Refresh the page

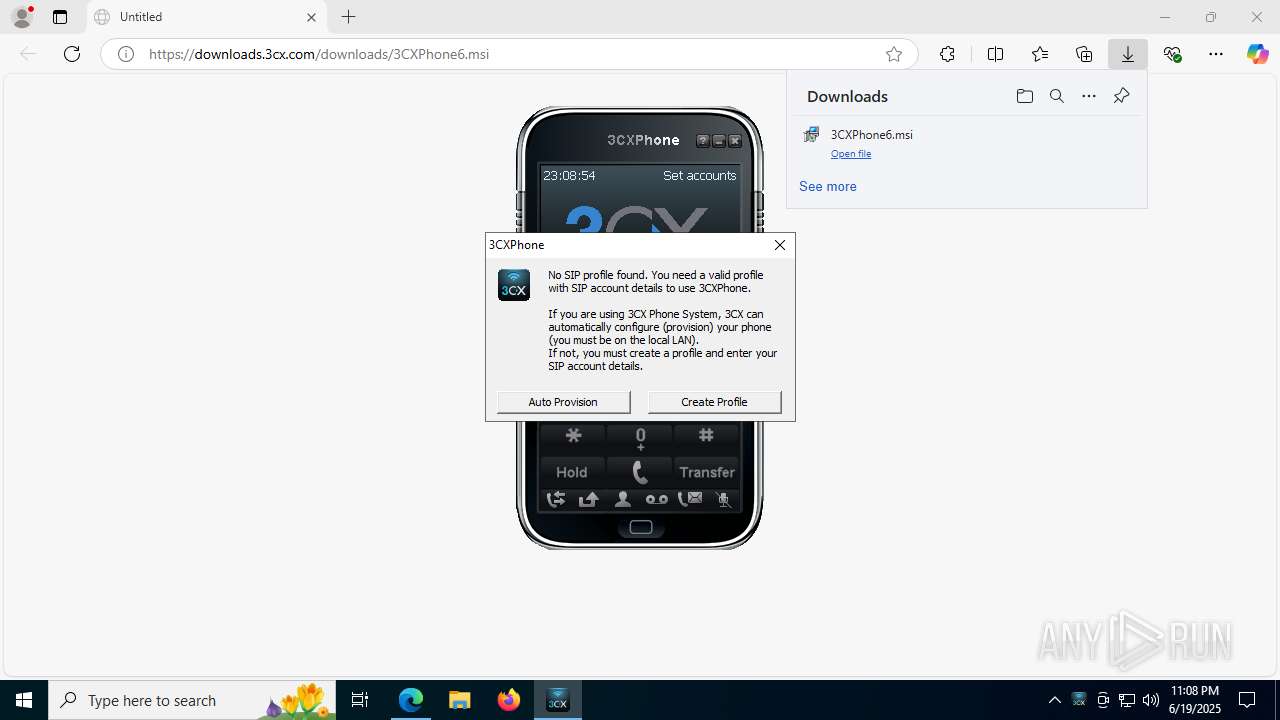(72, 54)
